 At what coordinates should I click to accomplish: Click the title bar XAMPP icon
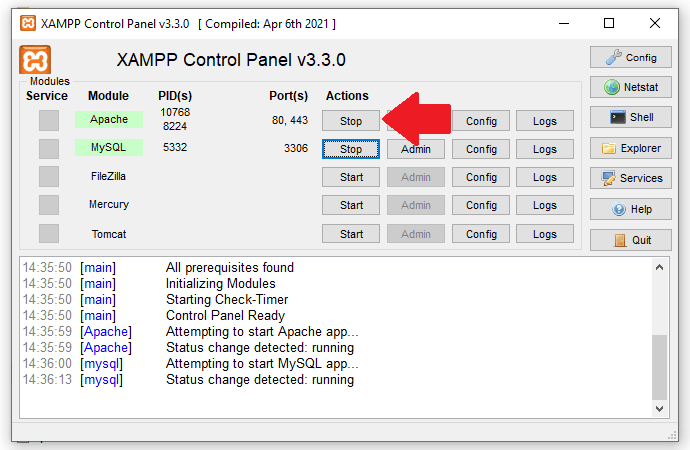pos(28,23)
